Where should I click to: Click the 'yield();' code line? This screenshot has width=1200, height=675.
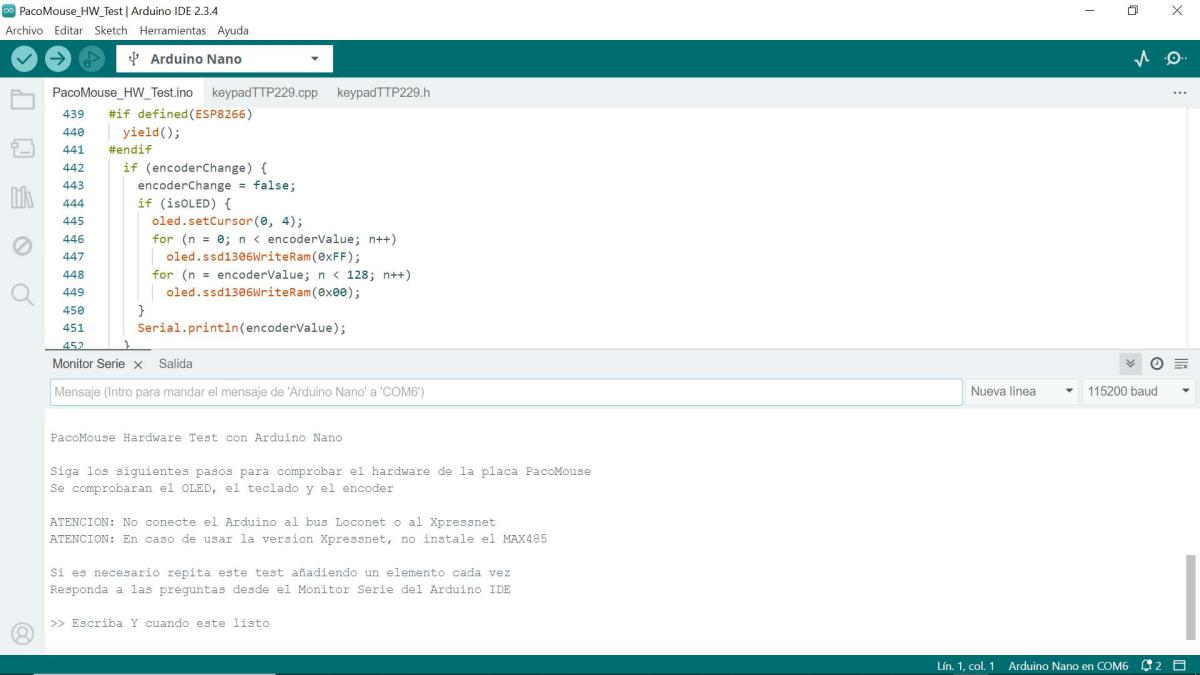pyautogui.click(x=152, y=132)
